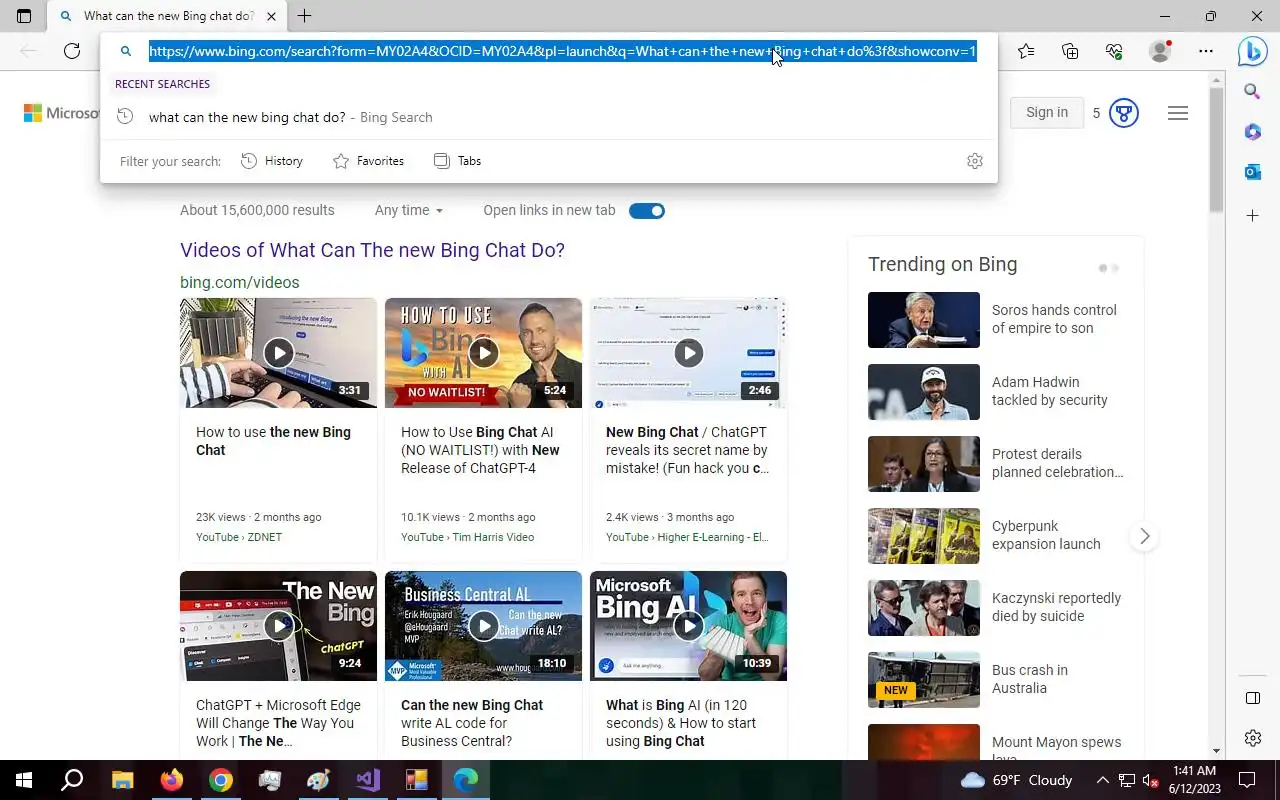This screenshot has height=800, width=1280.
Task: Select recent search 'what can the new bing chat do?'
Action: coord(548,117)
